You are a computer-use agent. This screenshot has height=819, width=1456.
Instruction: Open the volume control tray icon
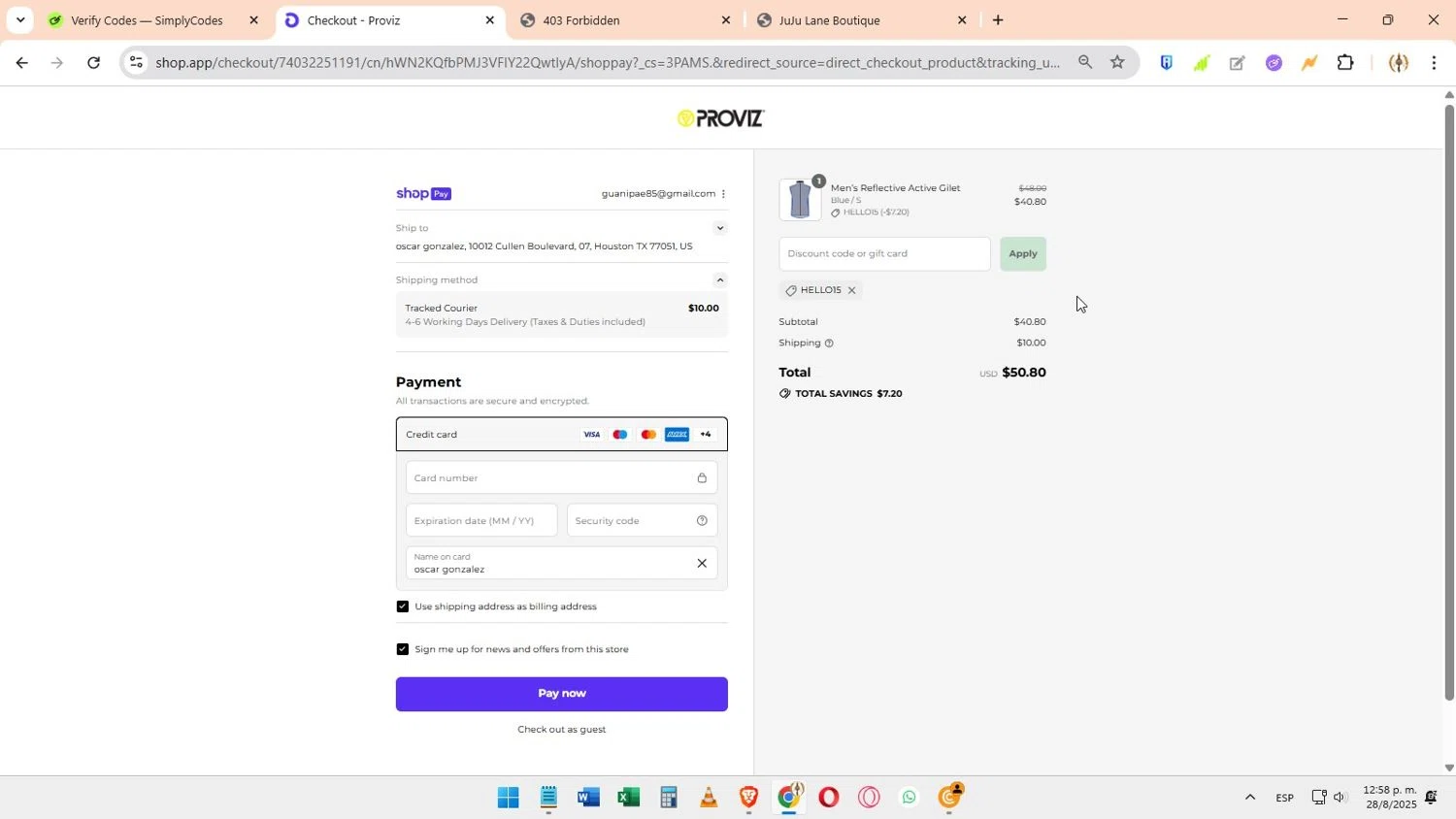1340,798
